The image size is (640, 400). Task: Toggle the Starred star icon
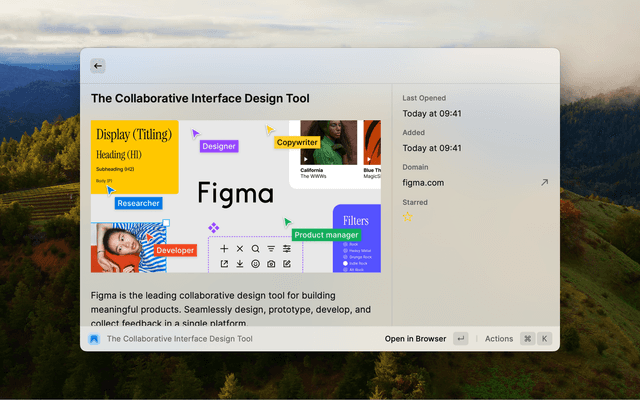pyautogui.click(x=407, y=217)
